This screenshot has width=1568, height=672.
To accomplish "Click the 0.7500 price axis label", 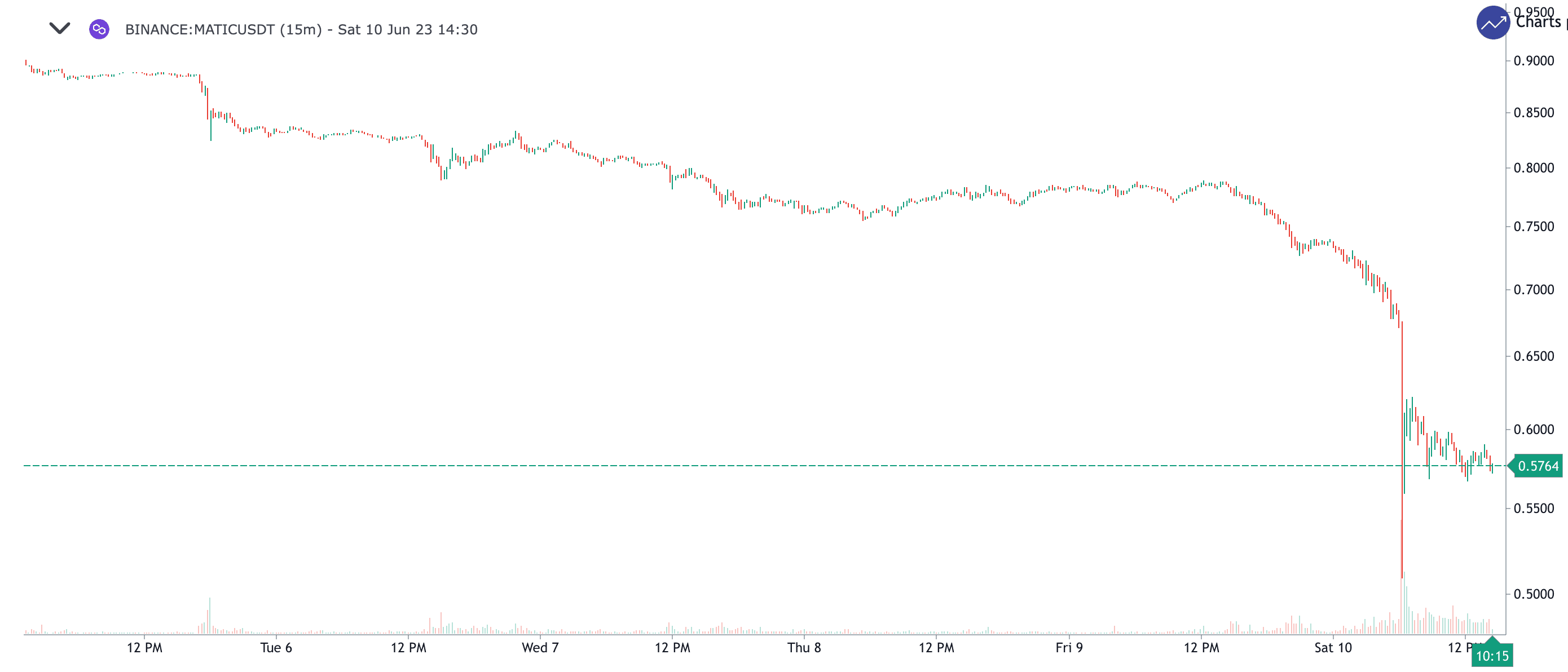I will click(1533, 227).
